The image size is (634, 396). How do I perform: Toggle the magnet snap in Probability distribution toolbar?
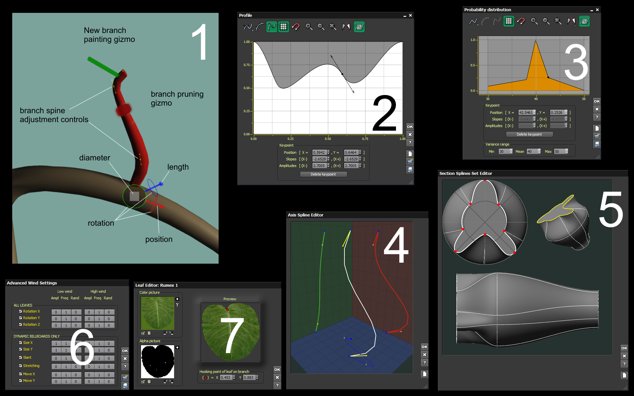click(x=521, y=21)
